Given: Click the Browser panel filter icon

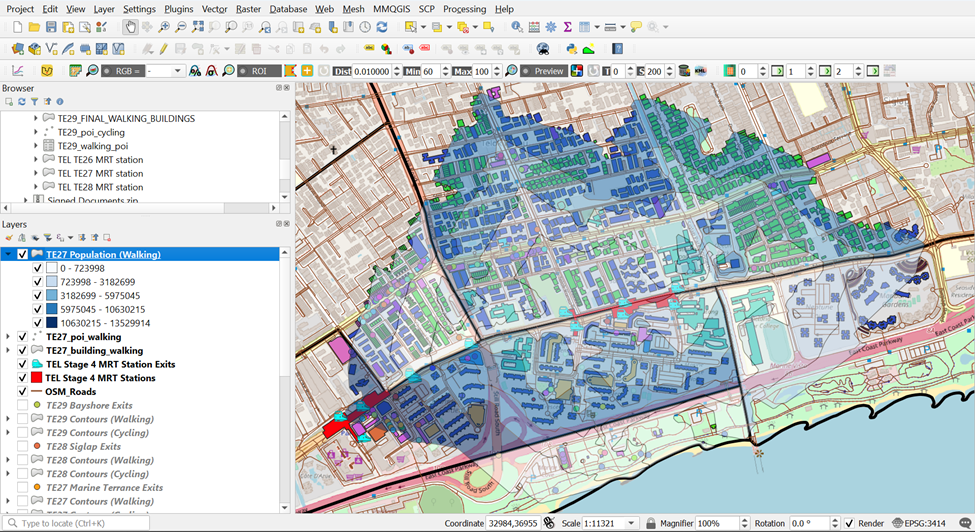Looking at the screenshot, I should coord(34,102).
